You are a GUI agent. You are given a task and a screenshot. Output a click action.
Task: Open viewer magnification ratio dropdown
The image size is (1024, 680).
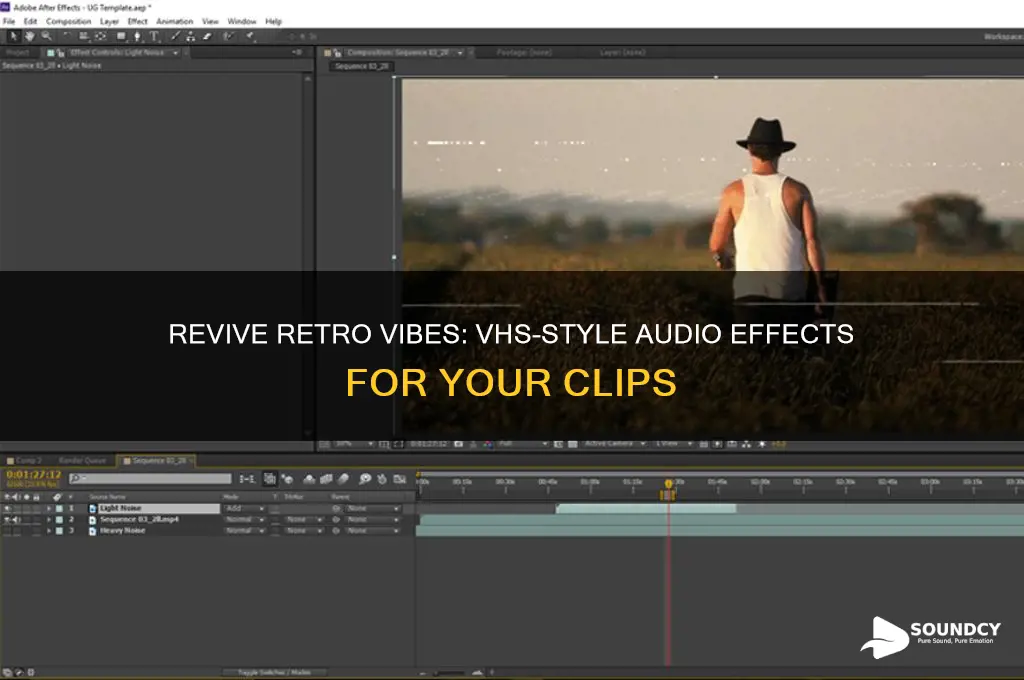pyautogui.click(x=355, y=444)
